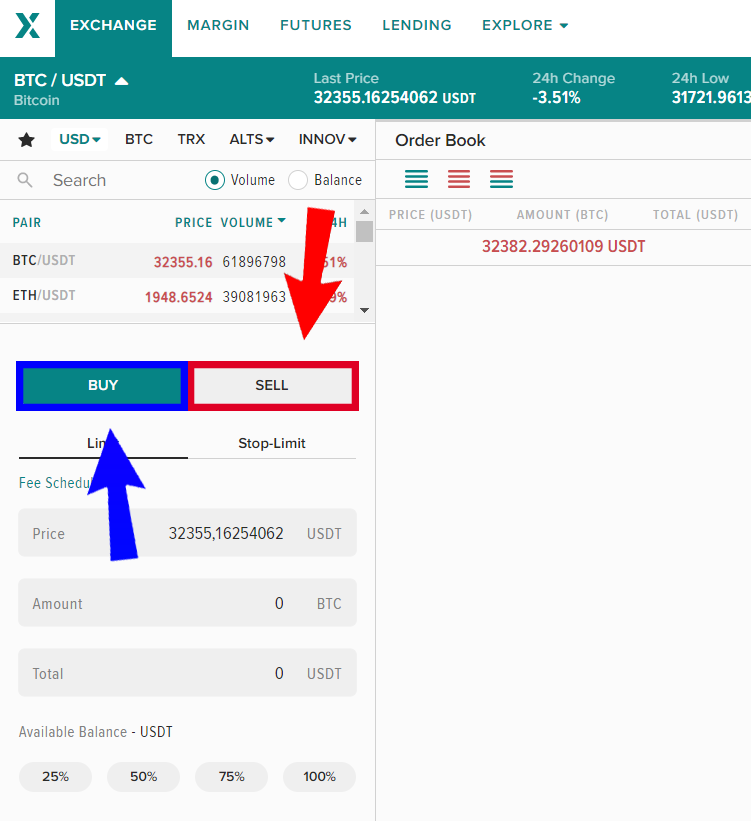Click the Total USDT input field

pyautogui.click(x=187, y=673)
